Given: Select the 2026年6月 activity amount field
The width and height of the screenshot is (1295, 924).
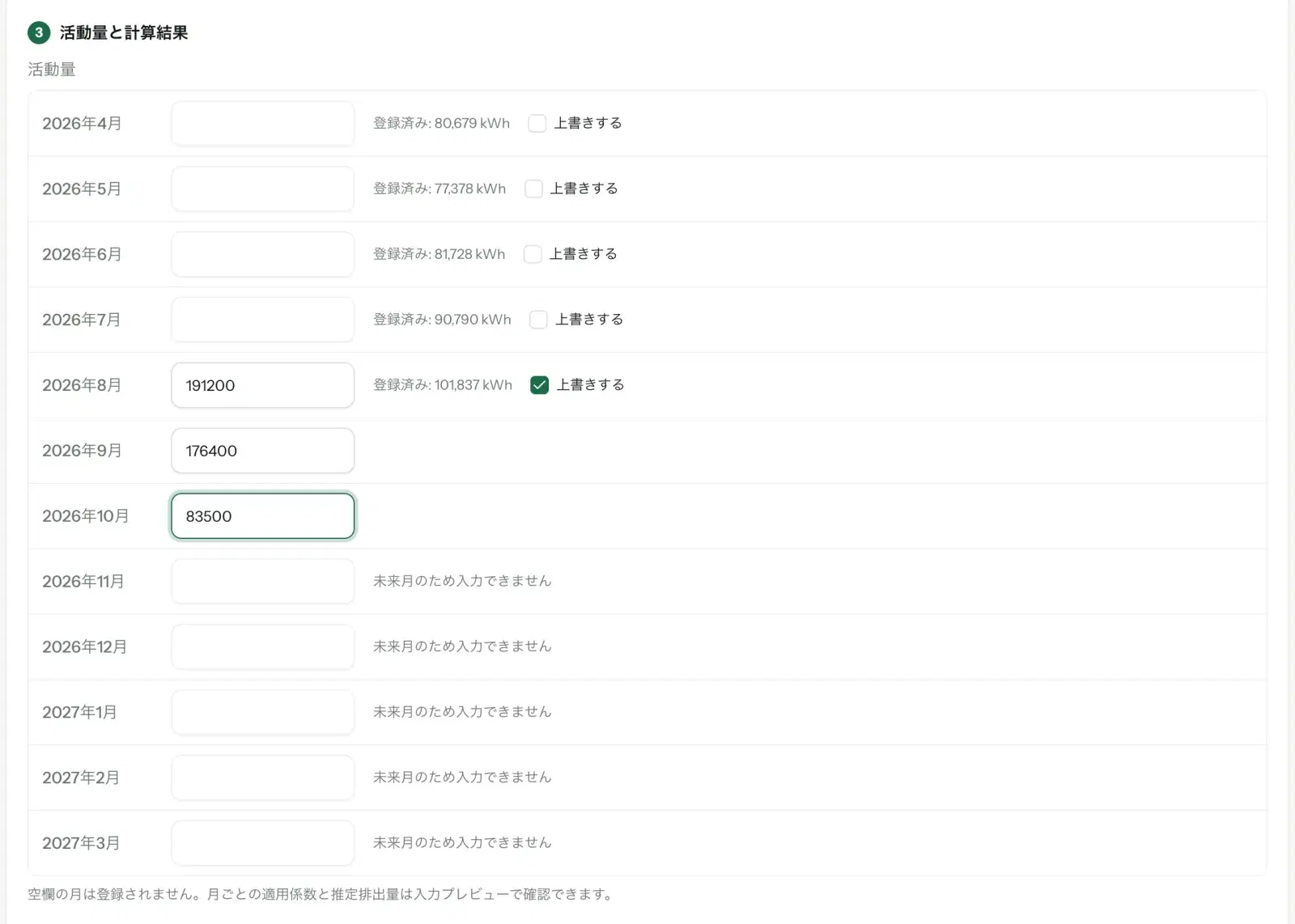Looking at the screenshot, I should (x=263, y=255).
